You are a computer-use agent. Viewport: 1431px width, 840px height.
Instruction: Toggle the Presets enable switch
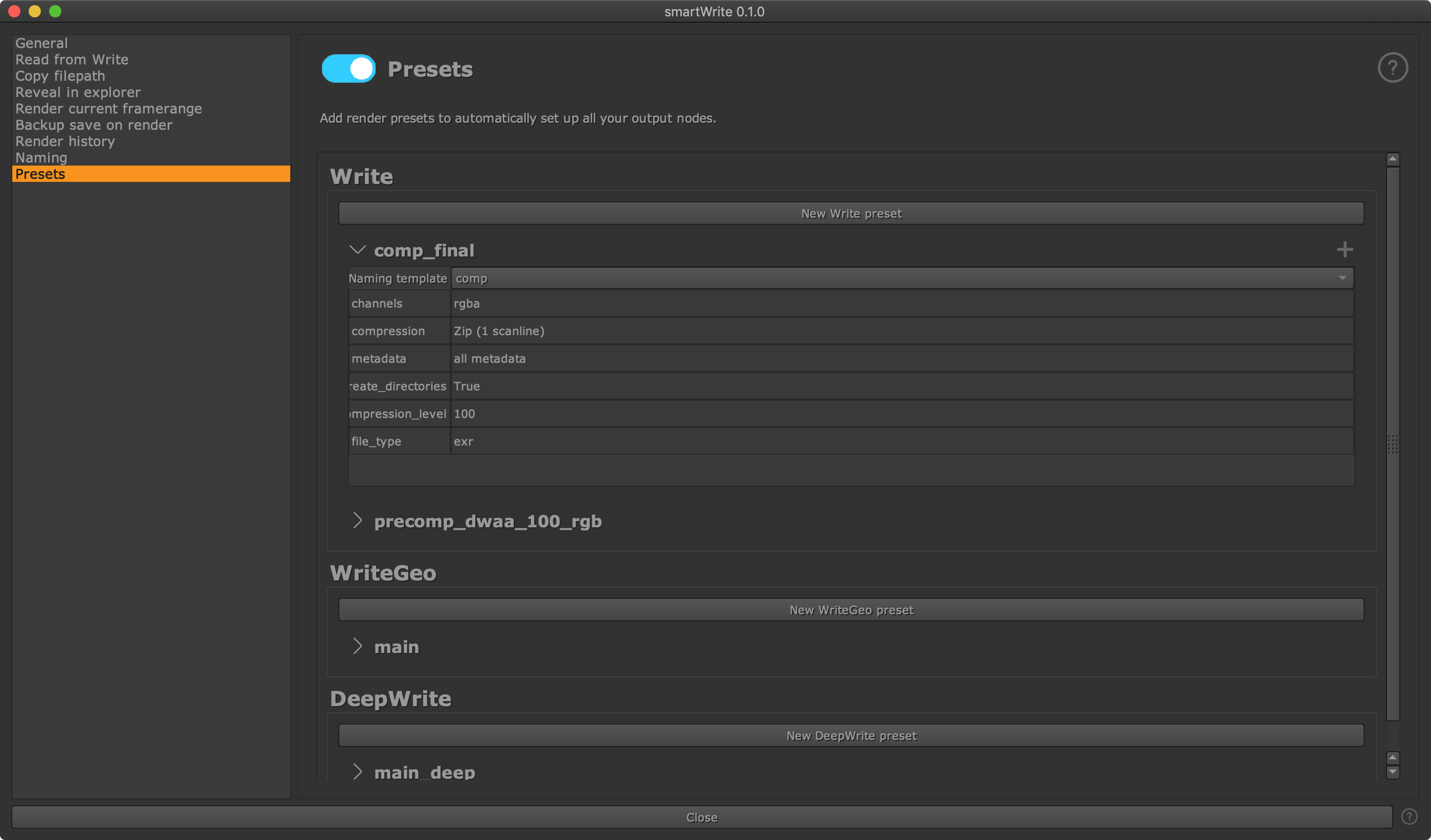click(x=348, y=68)
